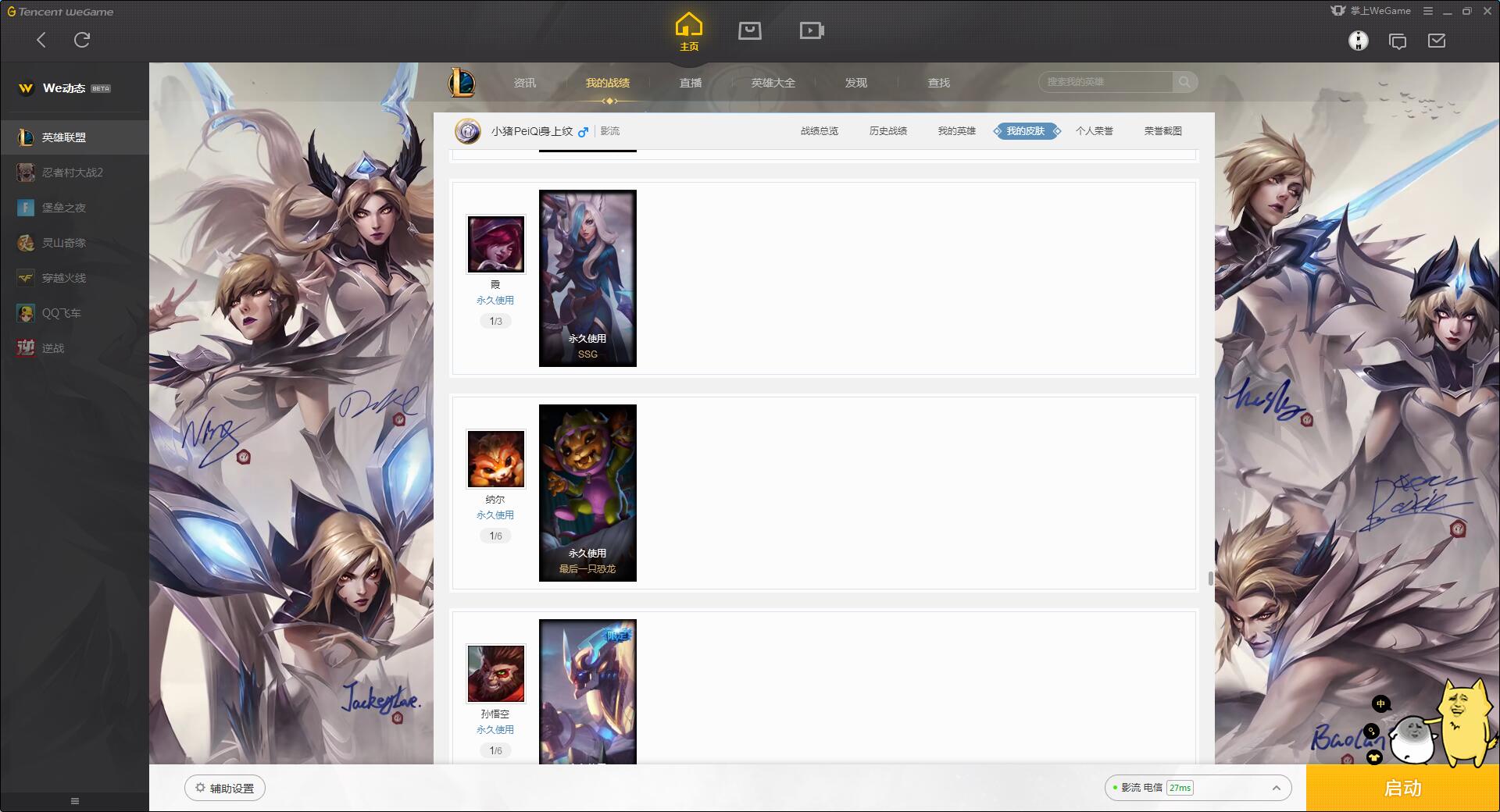Open the 我的战绩 tab
This screenshot has width=1500, height=812.
point(608,83)
